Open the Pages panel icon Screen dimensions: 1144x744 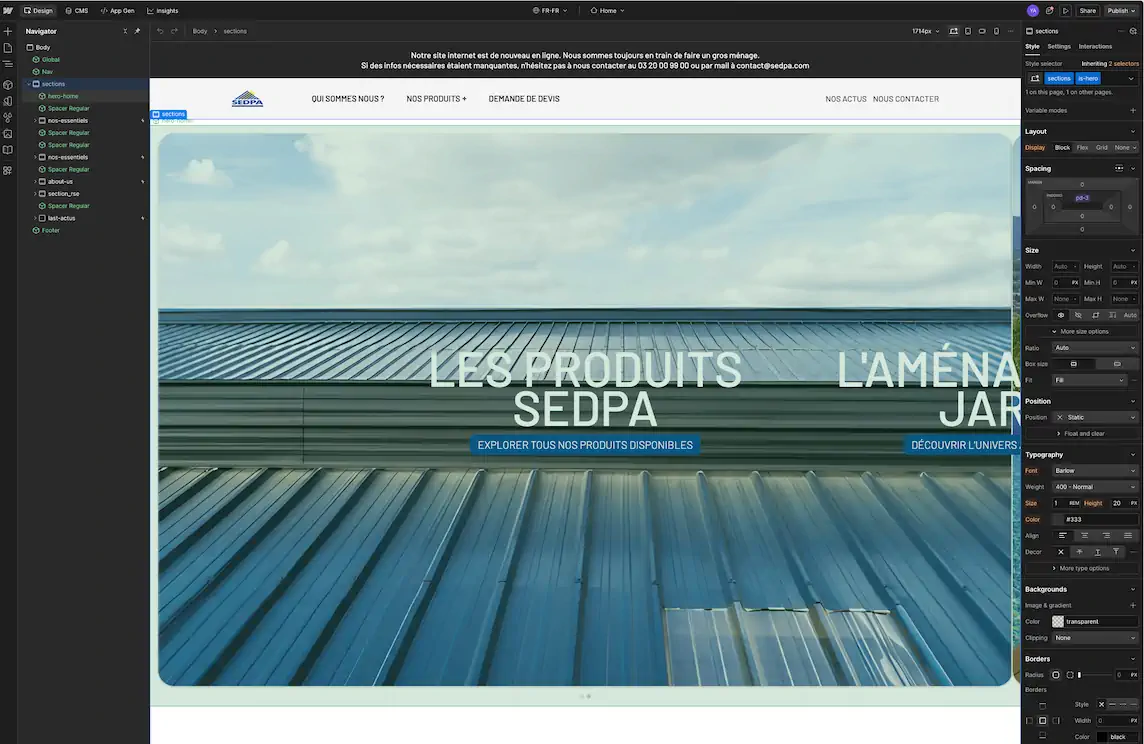(8, 48)
